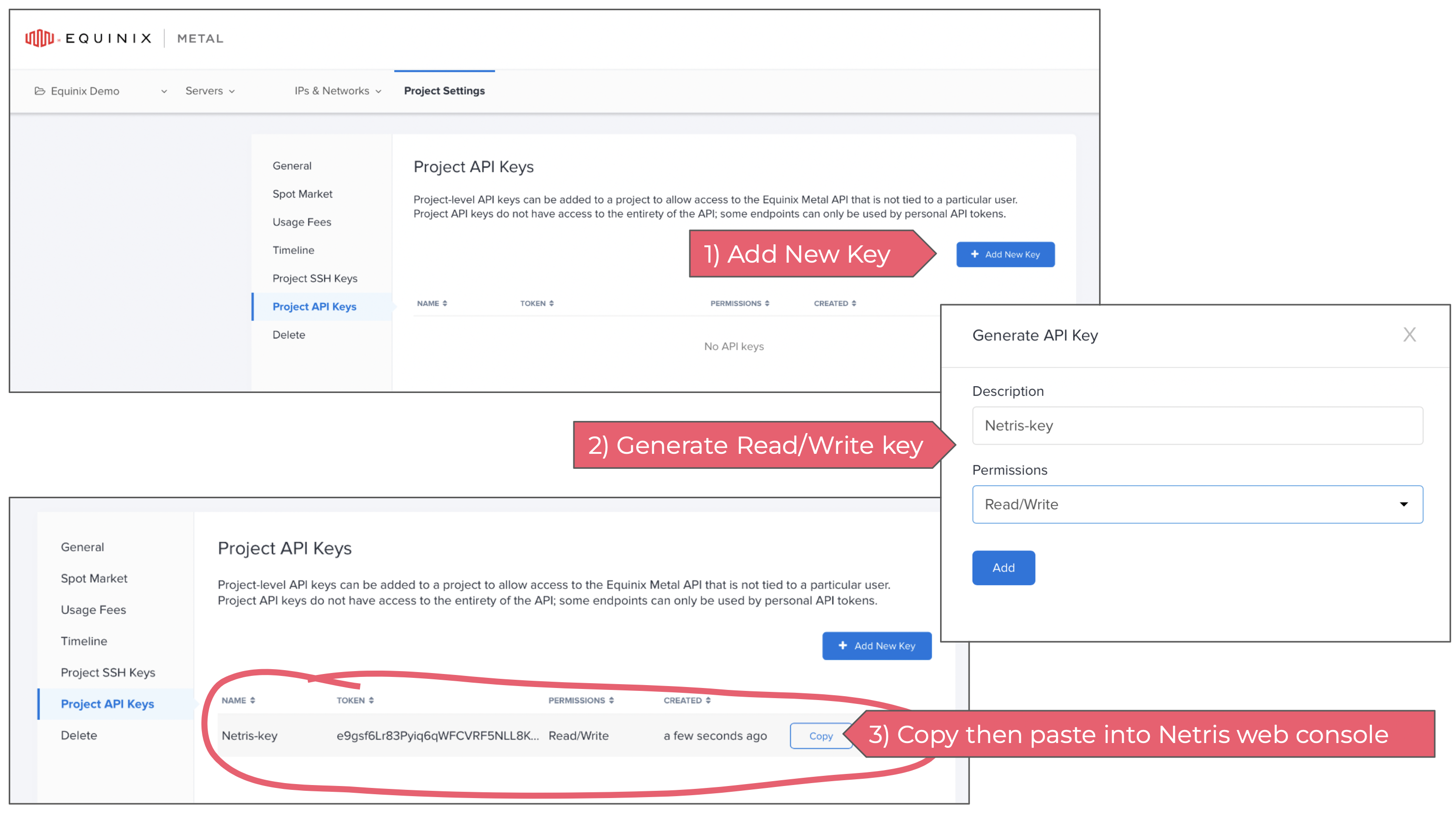The width and height of the screenshot is (1456, 814).
Task: Open Project SSH Keys in the bottom sidebar
Action: [x=108, y=672]
